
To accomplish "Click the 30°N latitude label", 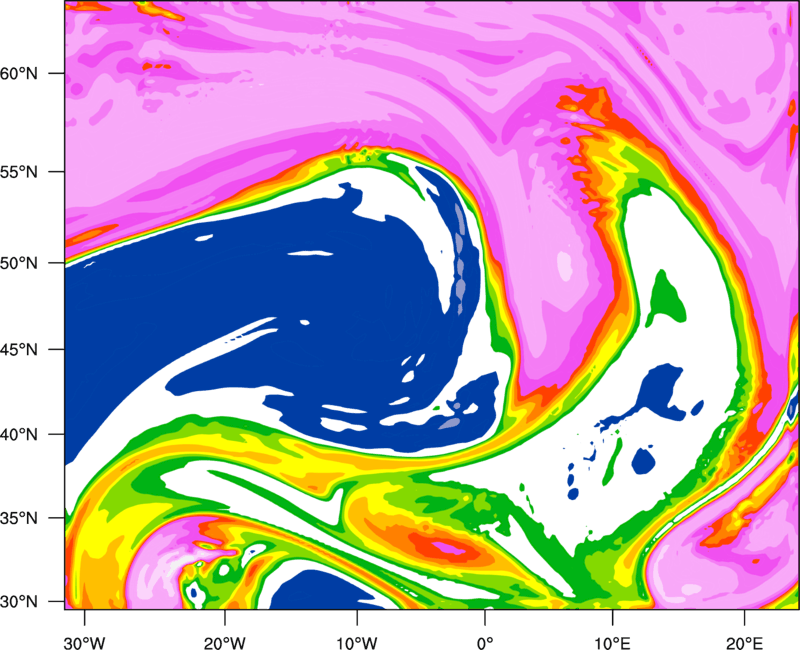I will pyautogui.click(x=19, y=602).
